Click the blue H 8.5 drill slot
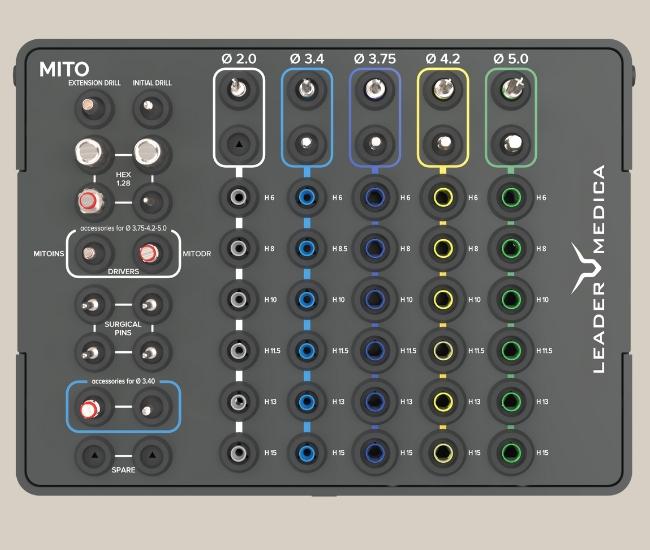The width and height of the screenshot is (650, 550). point(305,247)
